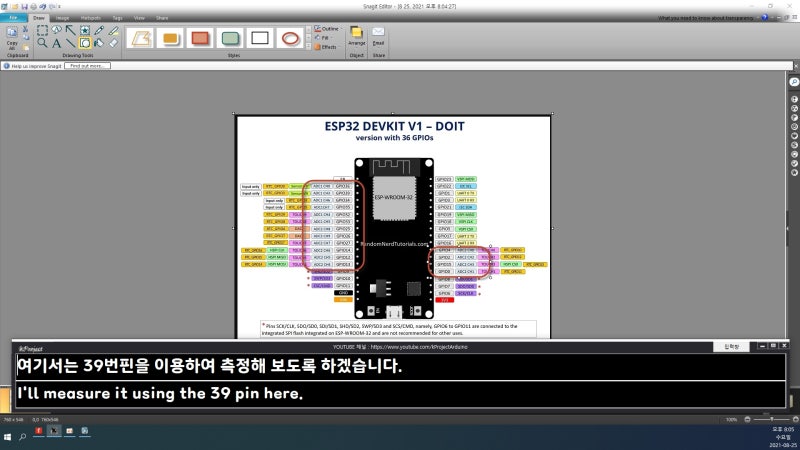This screenshot has height=450, width=800.
Task: Choose the Fill bucket tool
Action: click(x=99, y=43)
